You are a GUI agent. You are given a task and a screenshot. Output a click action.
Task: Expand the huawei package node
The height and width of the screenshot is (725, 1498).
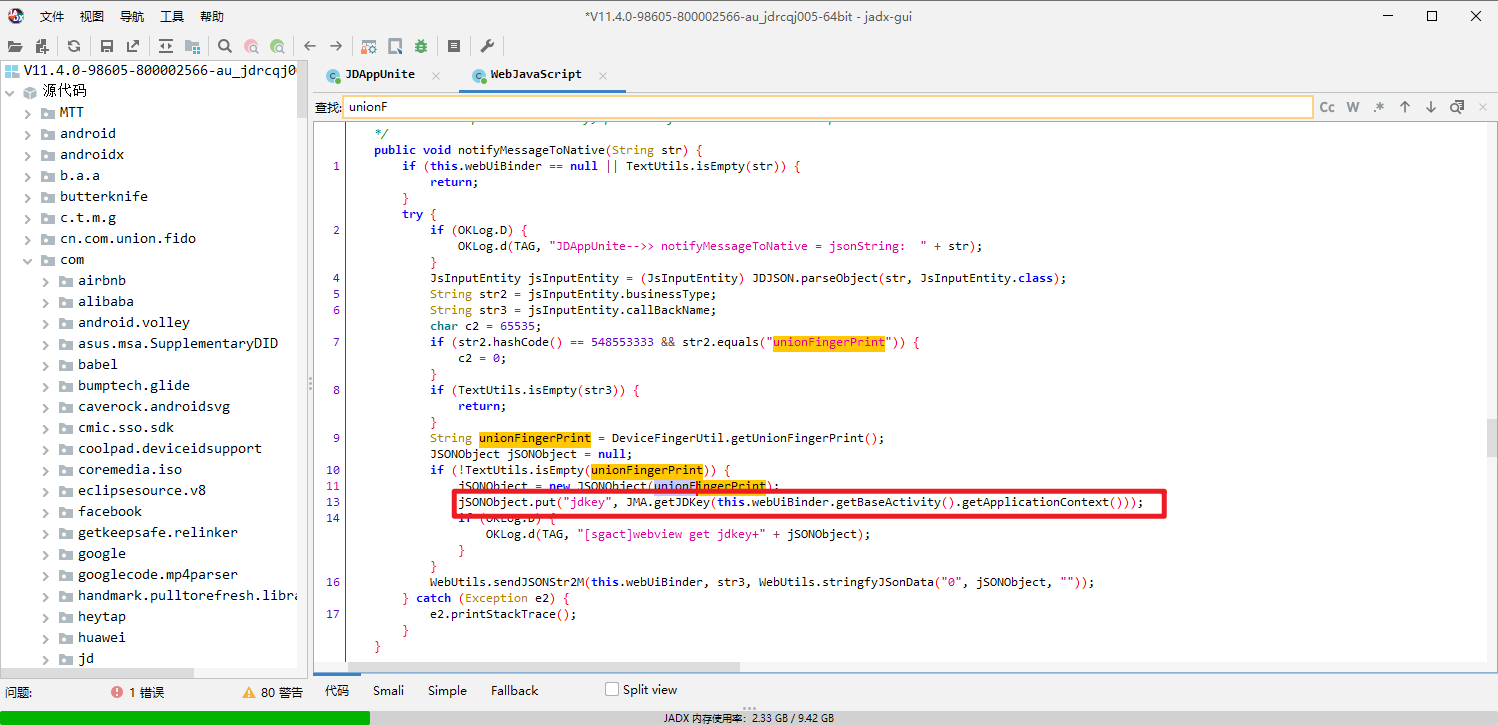tap(46, 637)
